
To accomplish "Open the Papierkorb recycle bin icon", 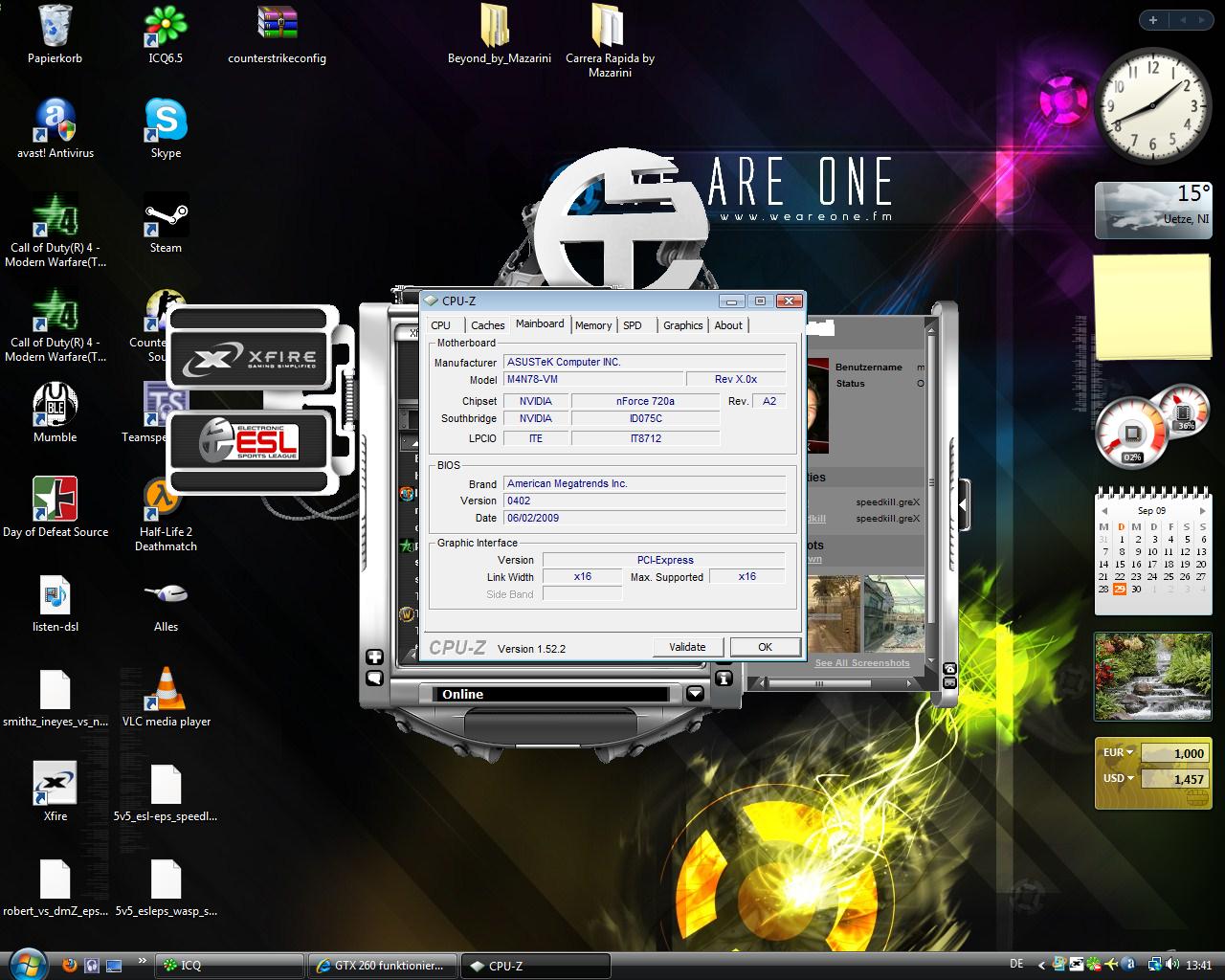I will (x=55, y=26).
